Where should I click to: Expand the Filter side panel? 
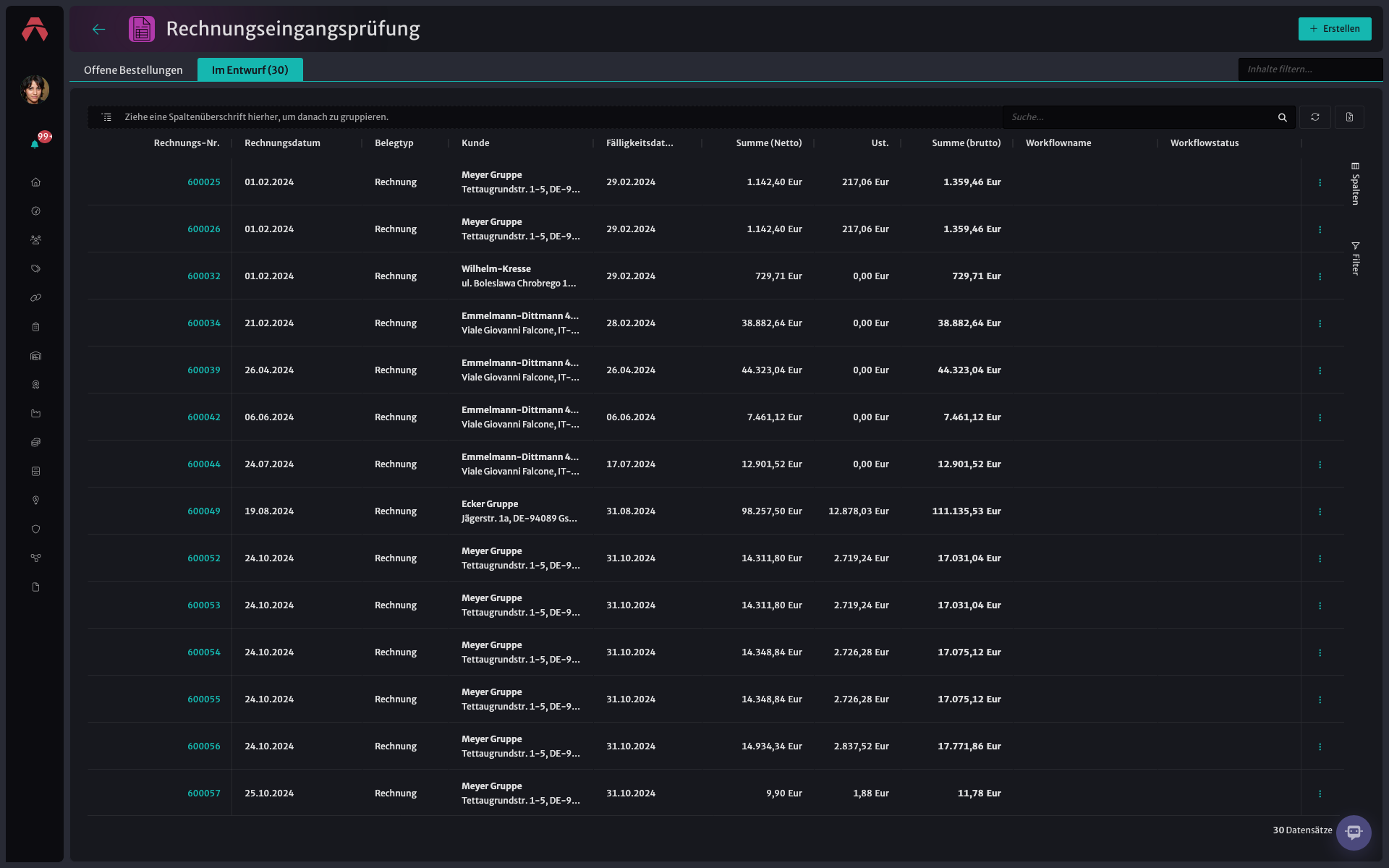coord(1355,258)
